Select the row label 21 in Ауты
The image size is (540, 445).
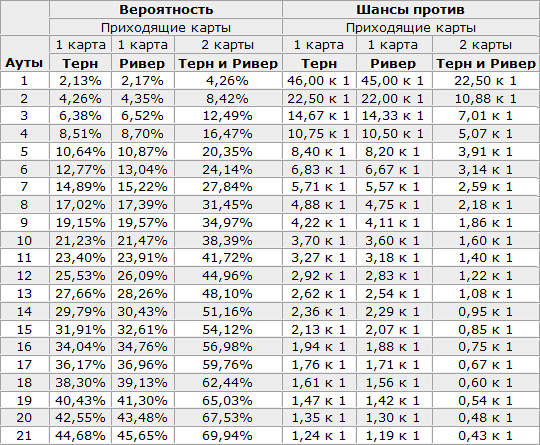click(24, 435)
